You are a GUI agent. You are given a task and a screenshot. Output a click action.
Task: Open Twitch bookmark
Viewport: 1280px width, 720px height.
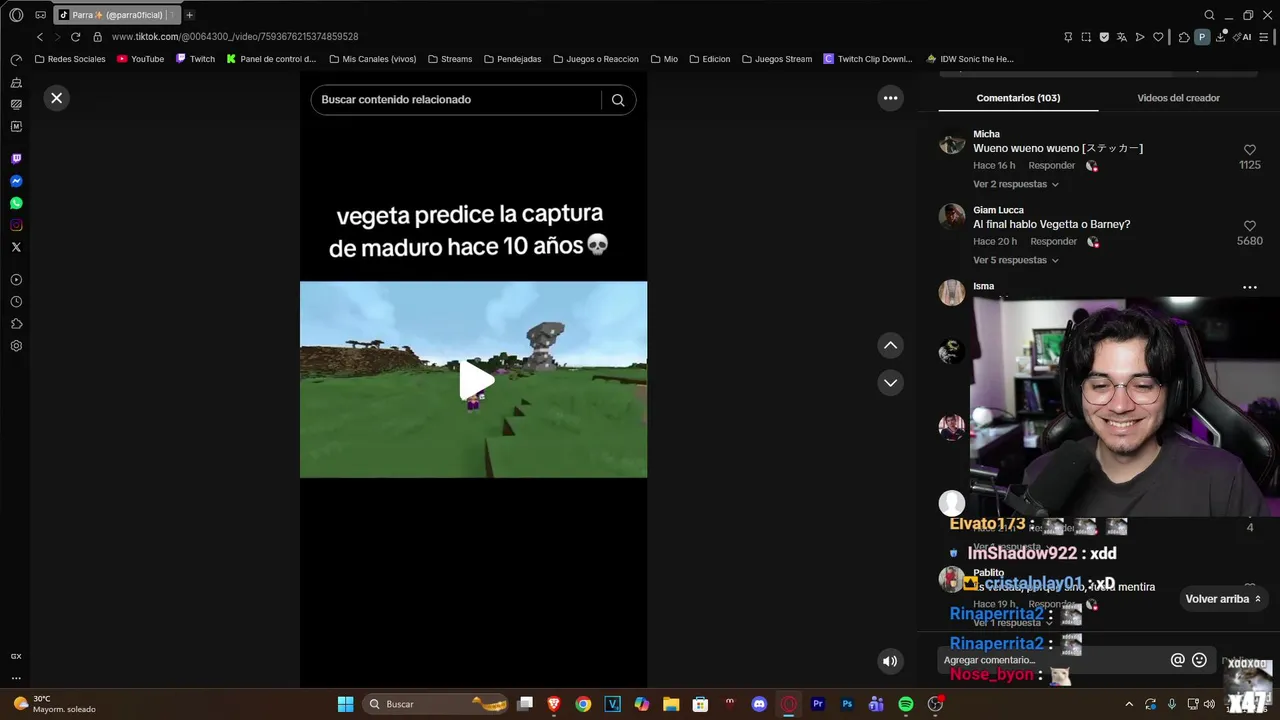(x=195, y=59)
